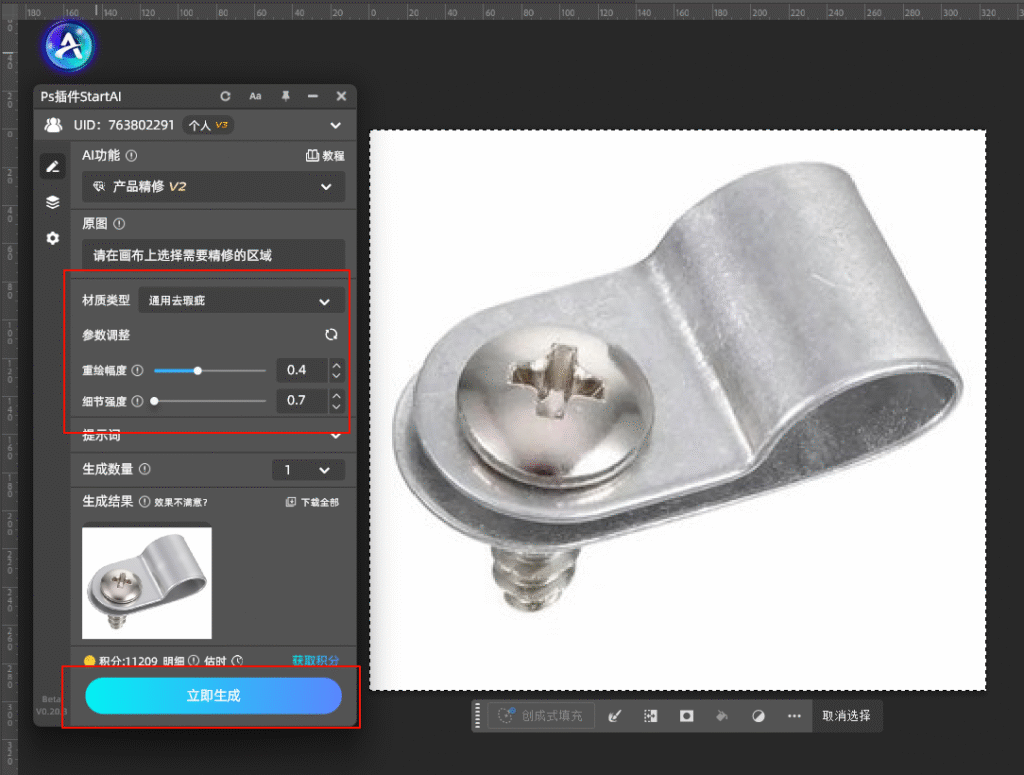The height and width of the screenshot is (775, 1024).
Task: Open the three-dot more options in taskbar
Action: point(794,716)
